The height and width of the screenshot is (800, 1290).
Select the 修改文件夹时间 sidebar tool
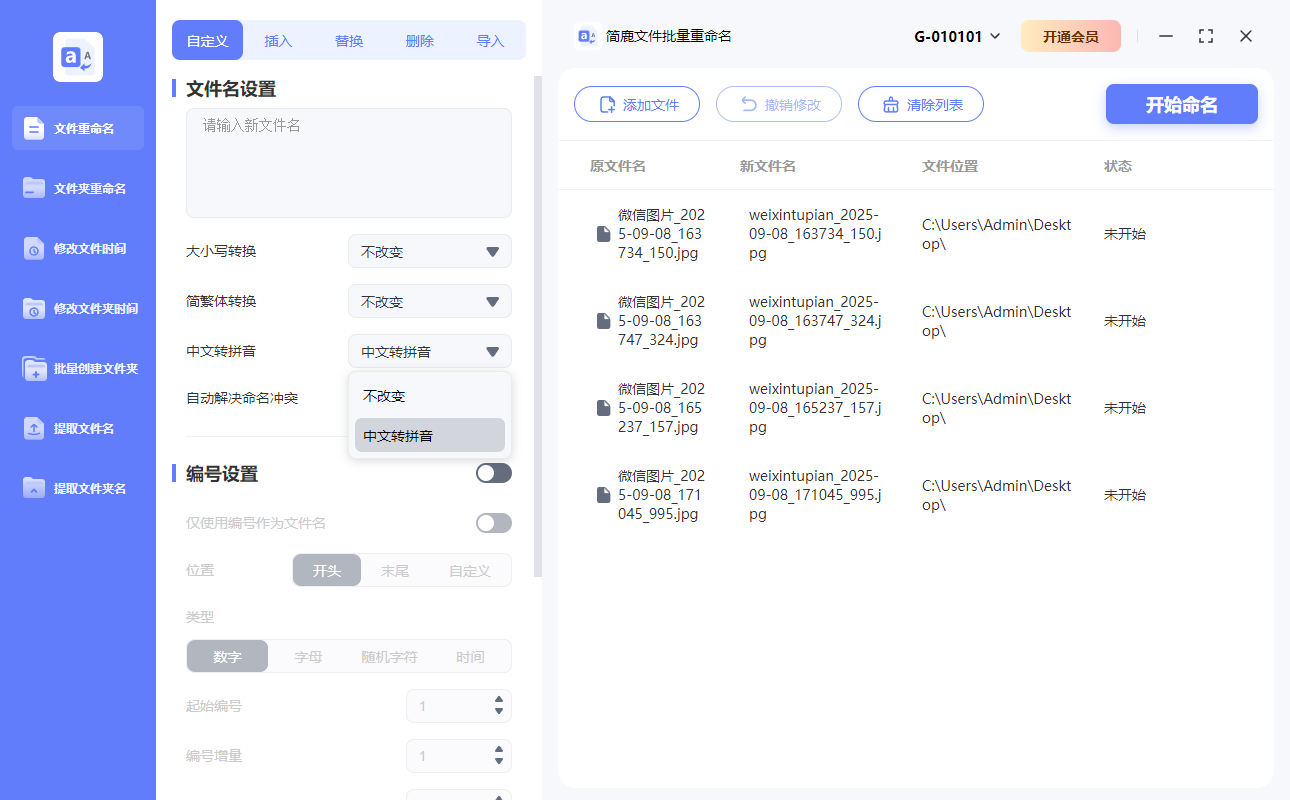(77, 308)
